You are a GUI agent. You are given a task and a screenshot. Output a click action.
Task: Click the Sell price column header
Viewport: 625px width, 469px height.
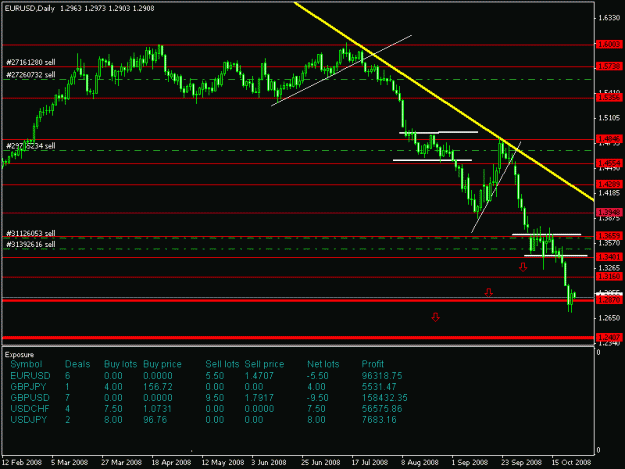pos(264,364)
